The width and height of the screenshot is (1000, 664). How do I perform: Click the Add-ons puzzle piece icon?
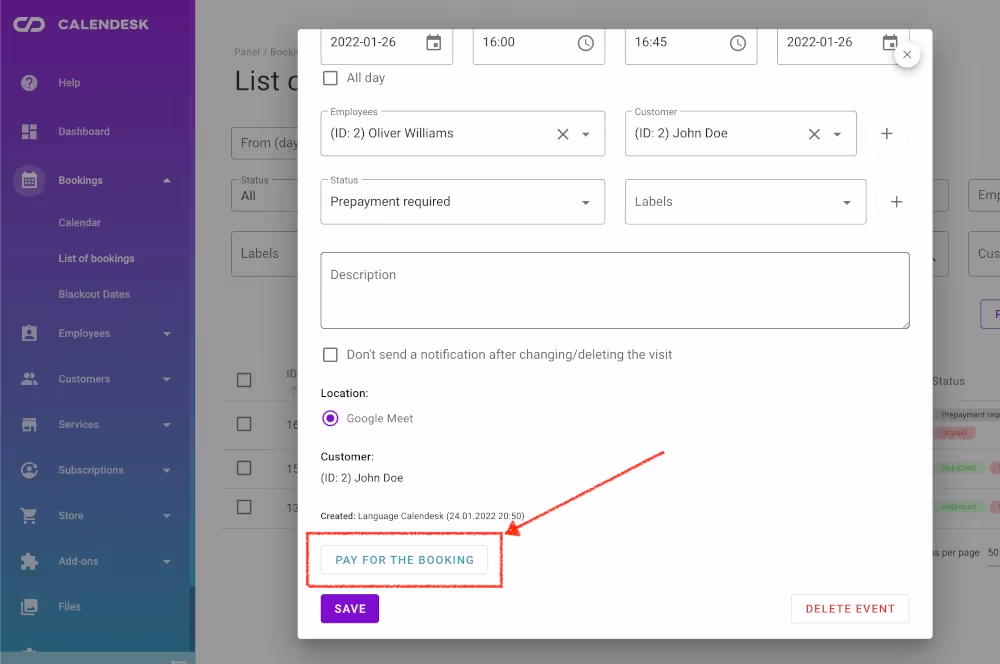tap(30, 561)
